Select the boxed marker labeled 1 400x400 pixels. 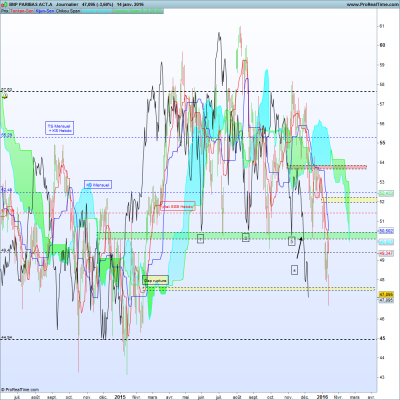[200, 238]
